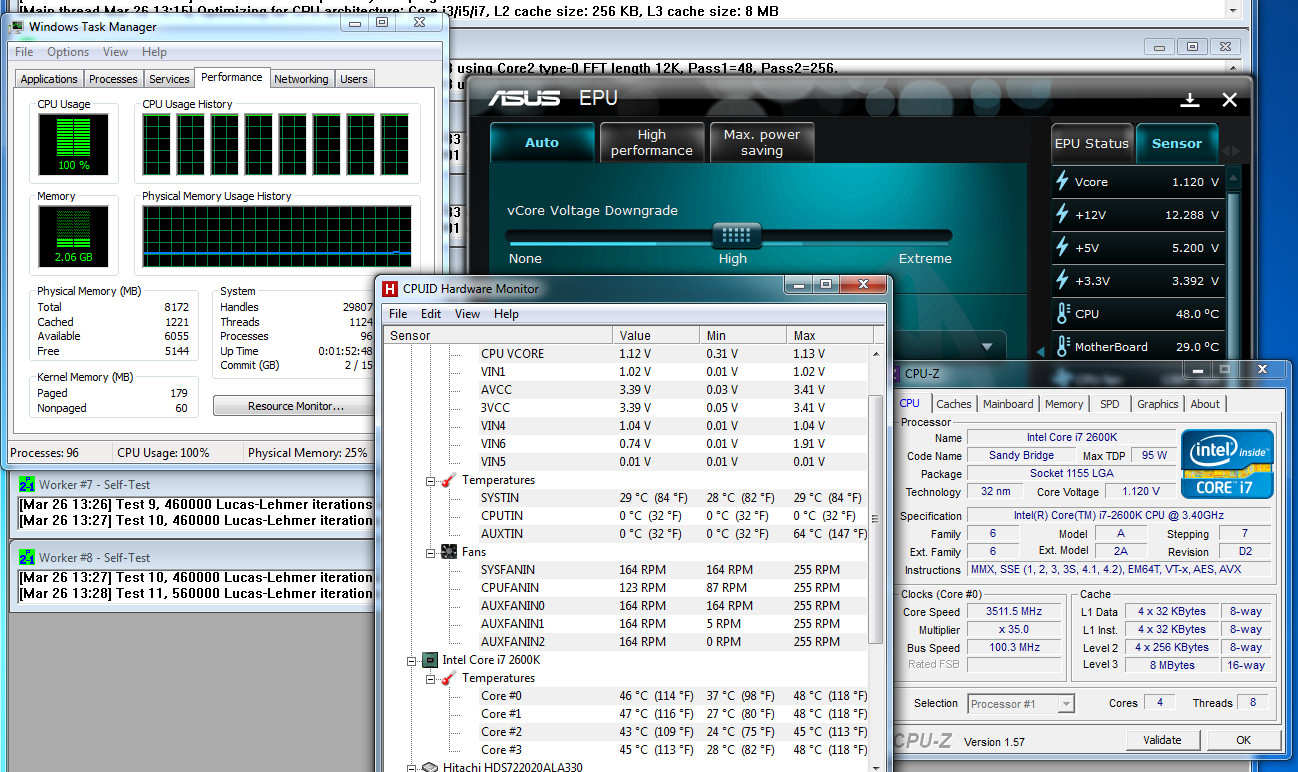Click the Resource Monitor button
The height and width of the screenshot is (772, 1298).
coord(295,406)
